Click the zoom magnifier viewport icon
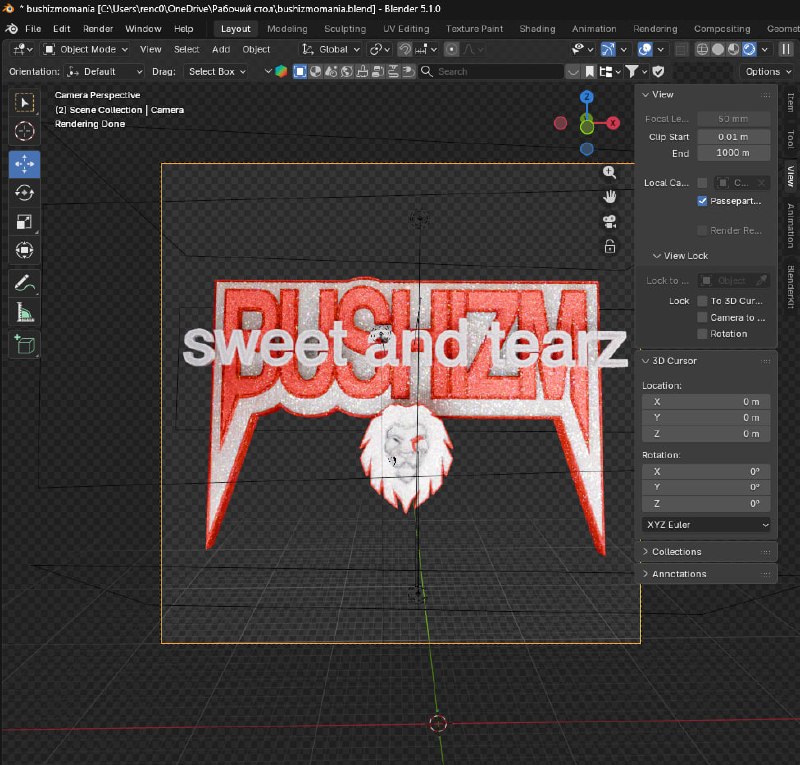Image resolution: width=800 pixels, height=765 pixels. click(x=609, y=172)
